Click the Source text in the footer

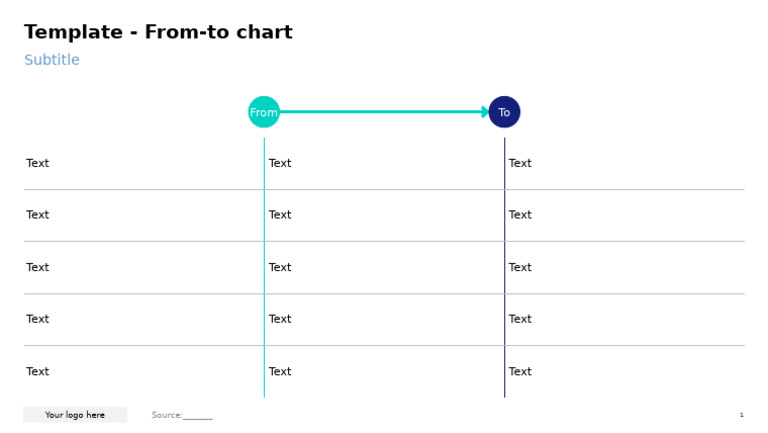182,415
